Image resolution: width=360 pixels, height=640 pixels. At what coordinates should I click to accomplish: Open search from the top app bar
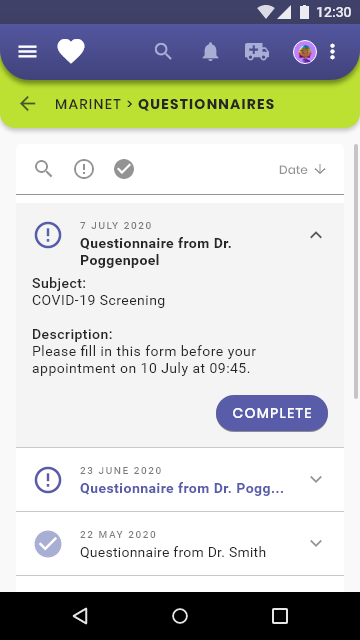click(163, 52)
